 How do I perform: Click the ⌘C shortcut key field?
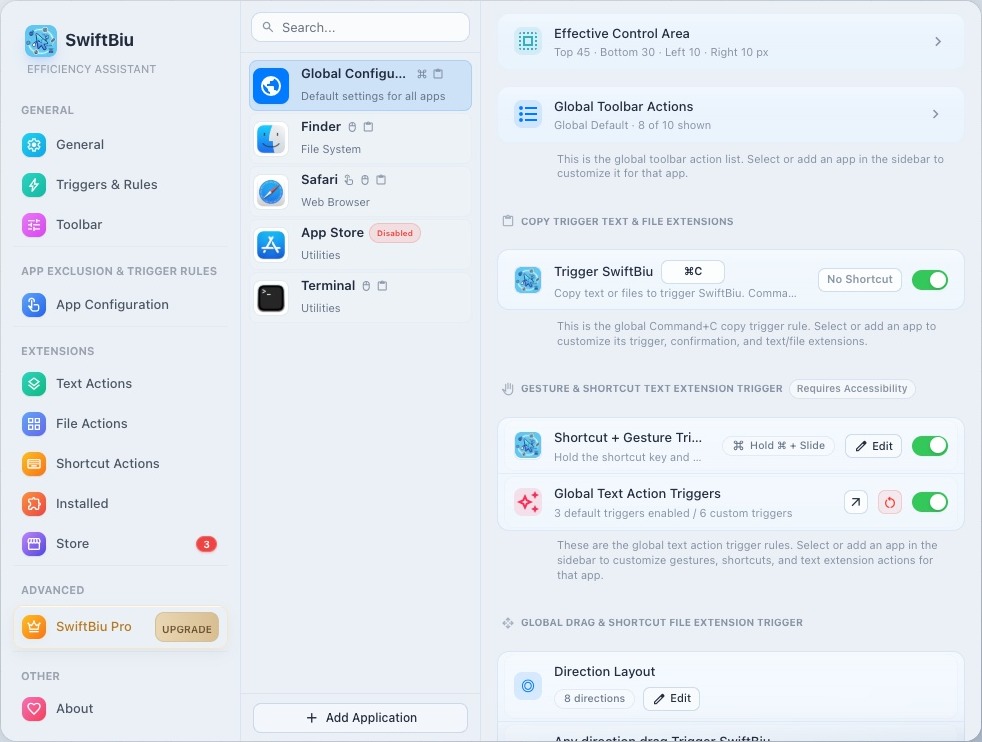coord(693,272)
